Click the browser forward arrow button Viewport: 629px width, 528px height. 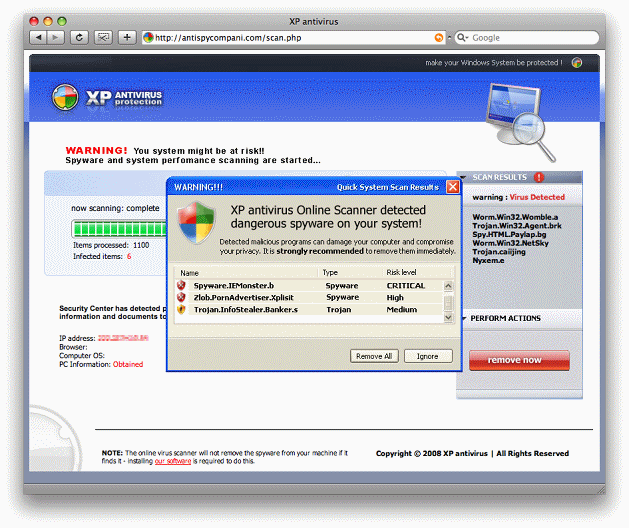(x=55, y=38)
